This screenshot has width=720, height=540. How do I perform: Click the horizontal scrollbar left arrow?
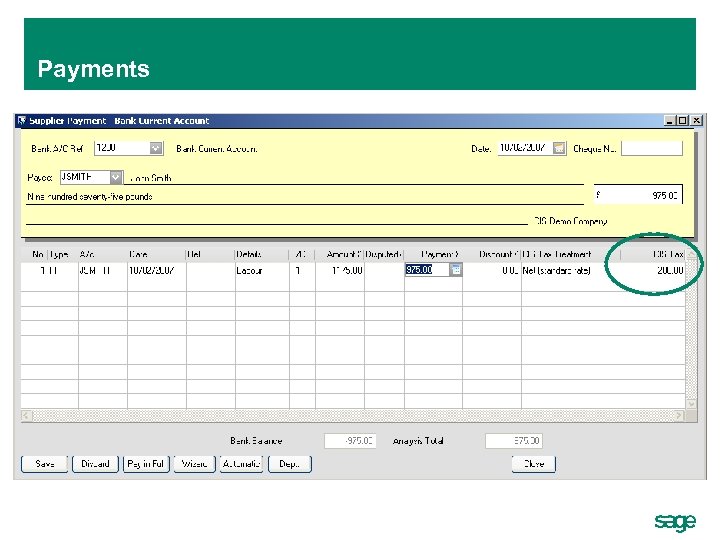coord(27,416)
